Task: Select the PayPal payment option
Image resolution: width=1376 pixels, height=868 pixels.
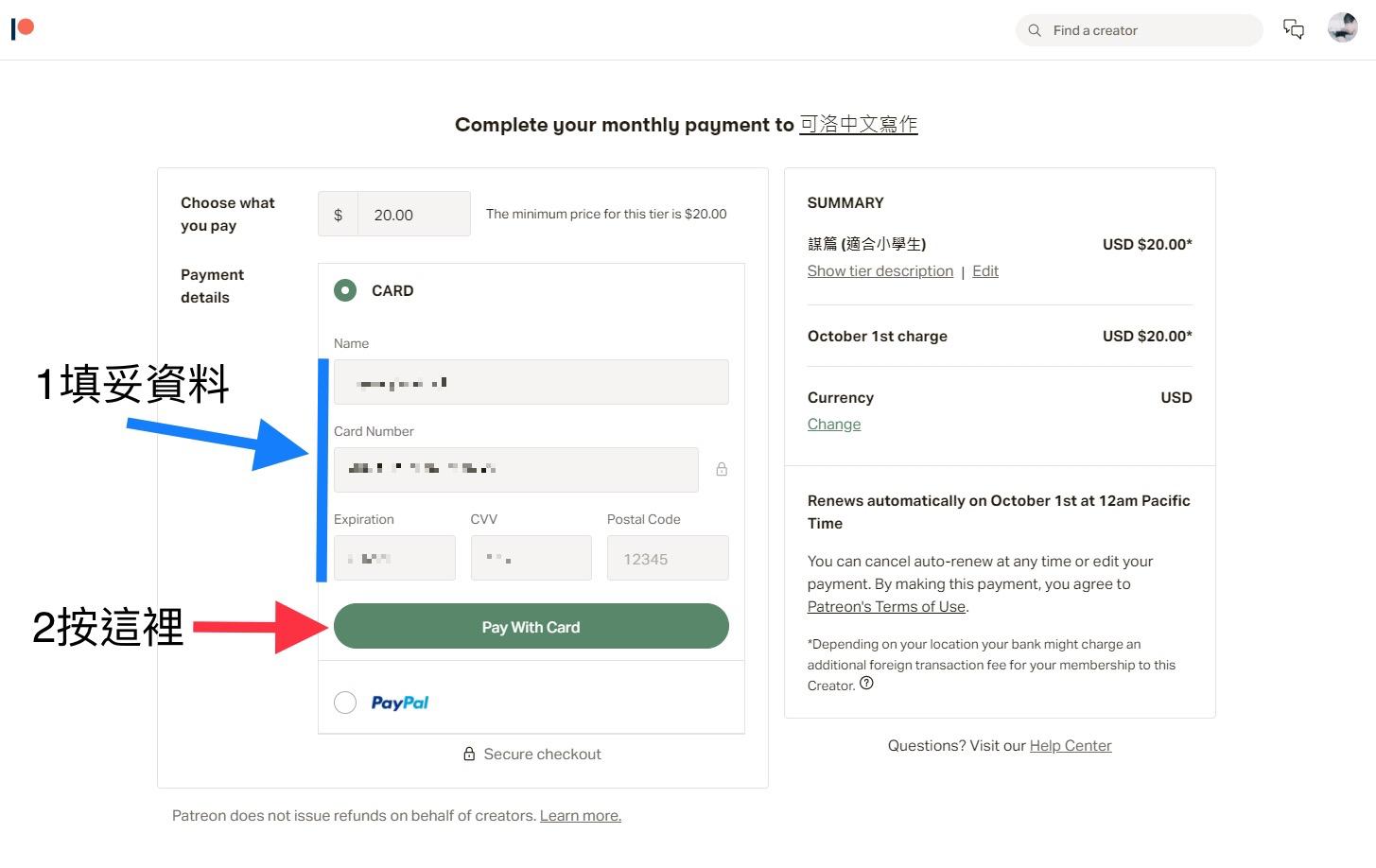Action: pyautogui.click(x=345, y=703)
